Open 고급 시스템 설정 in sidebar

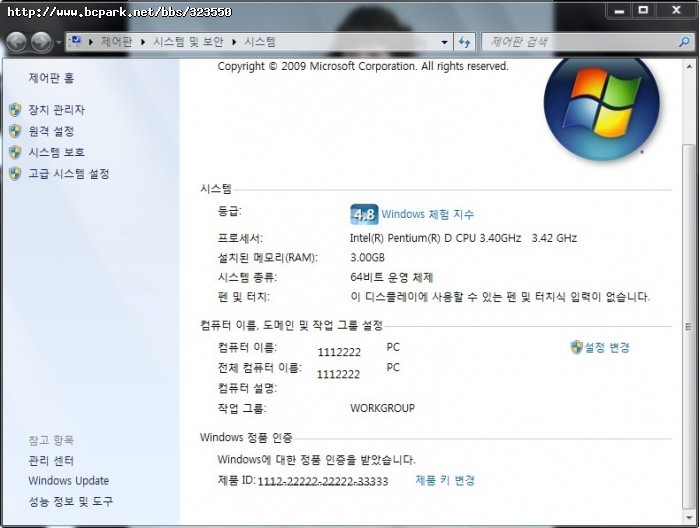click(x=69, y=174)
